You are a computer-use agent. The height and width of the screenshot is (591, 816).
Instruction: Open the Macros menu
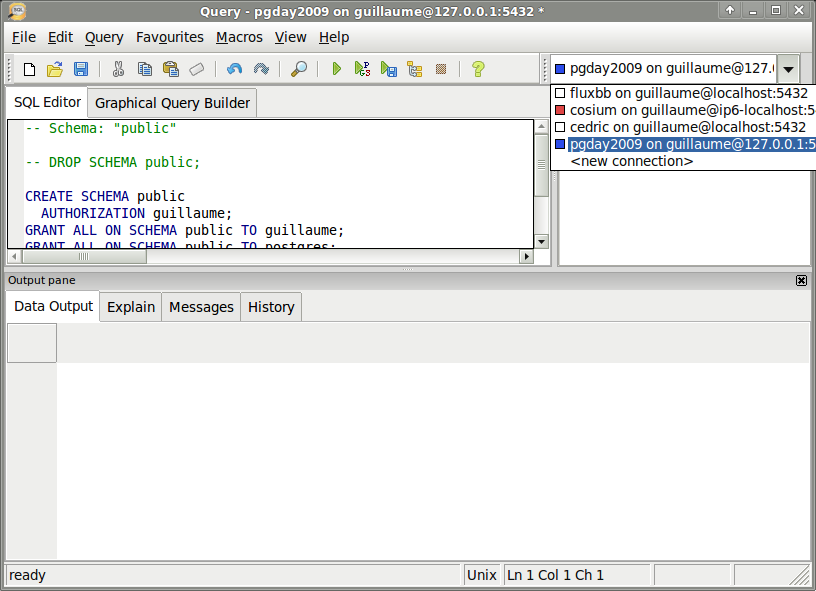(239, 37)
